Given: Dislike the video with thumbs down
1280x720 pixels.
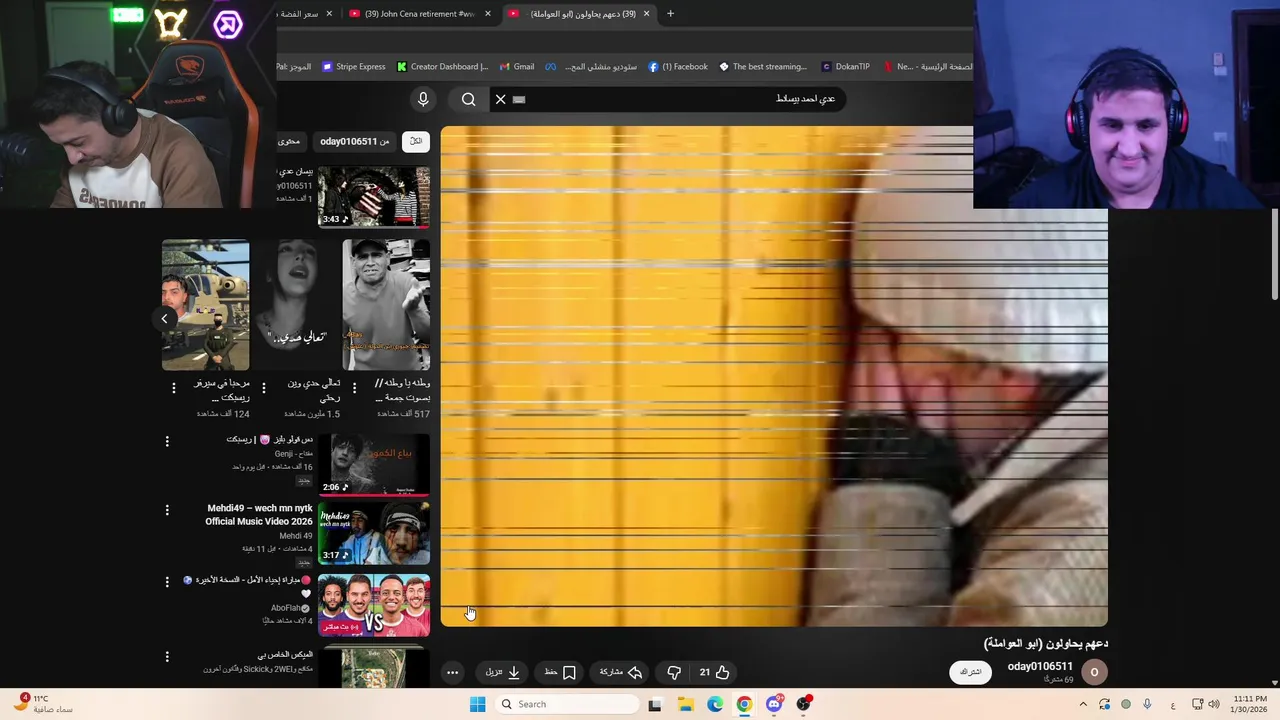Looking at the screenshot, I should coord(674,672).
